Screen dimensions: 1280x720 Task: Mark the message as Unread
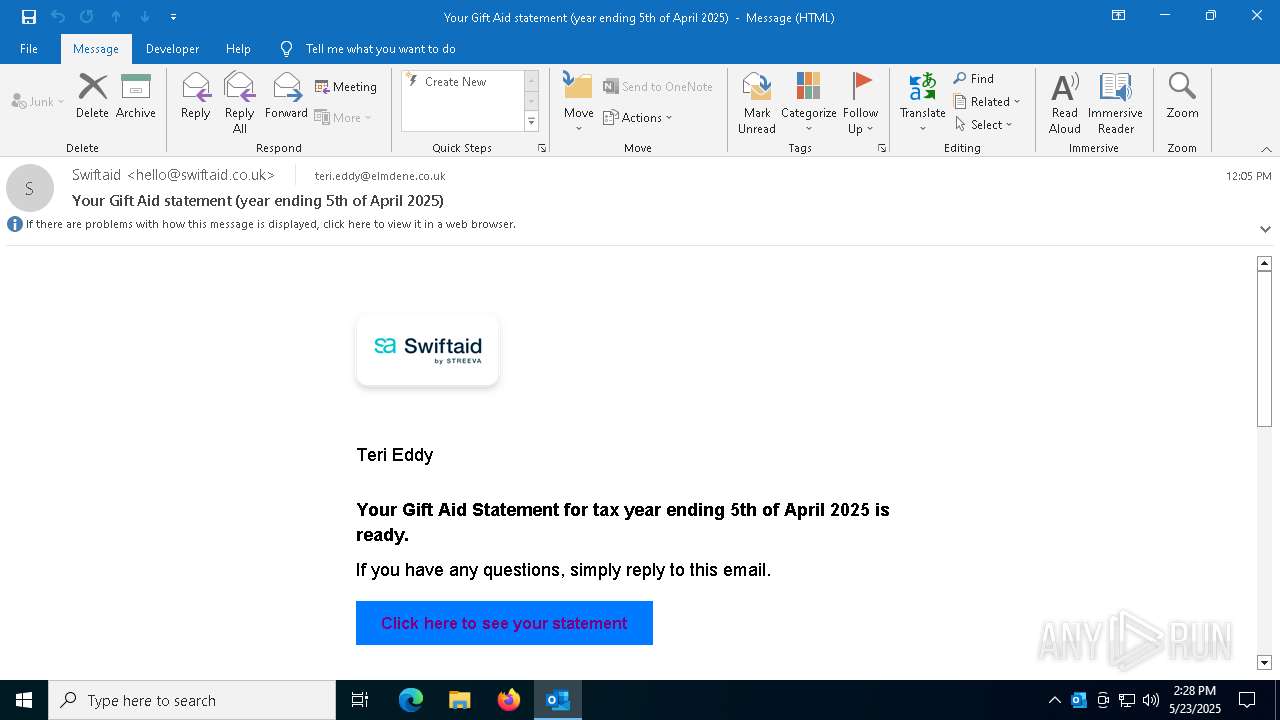tap(757, 102)
